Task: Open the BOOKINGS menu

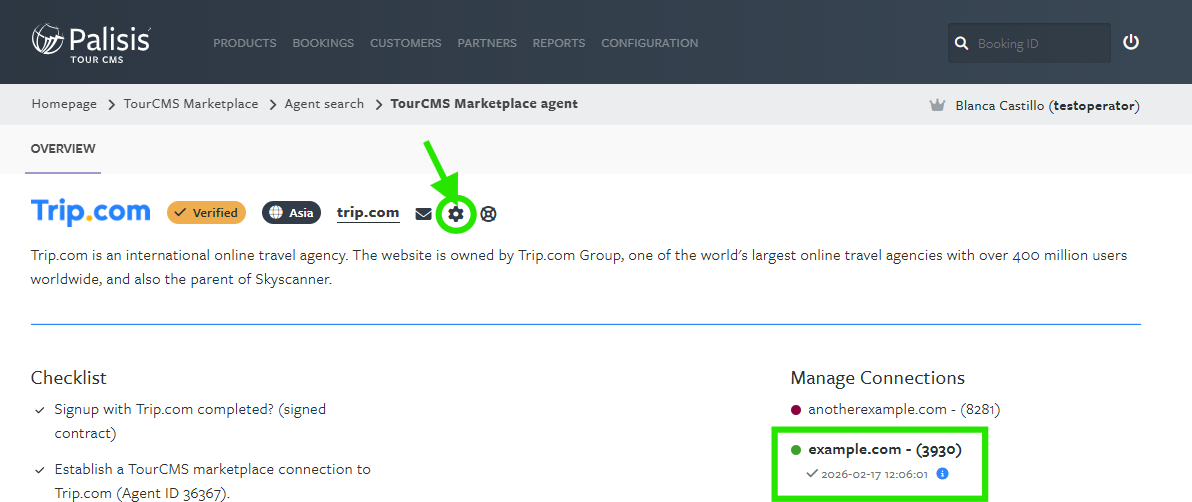Action: coord(323,43)
